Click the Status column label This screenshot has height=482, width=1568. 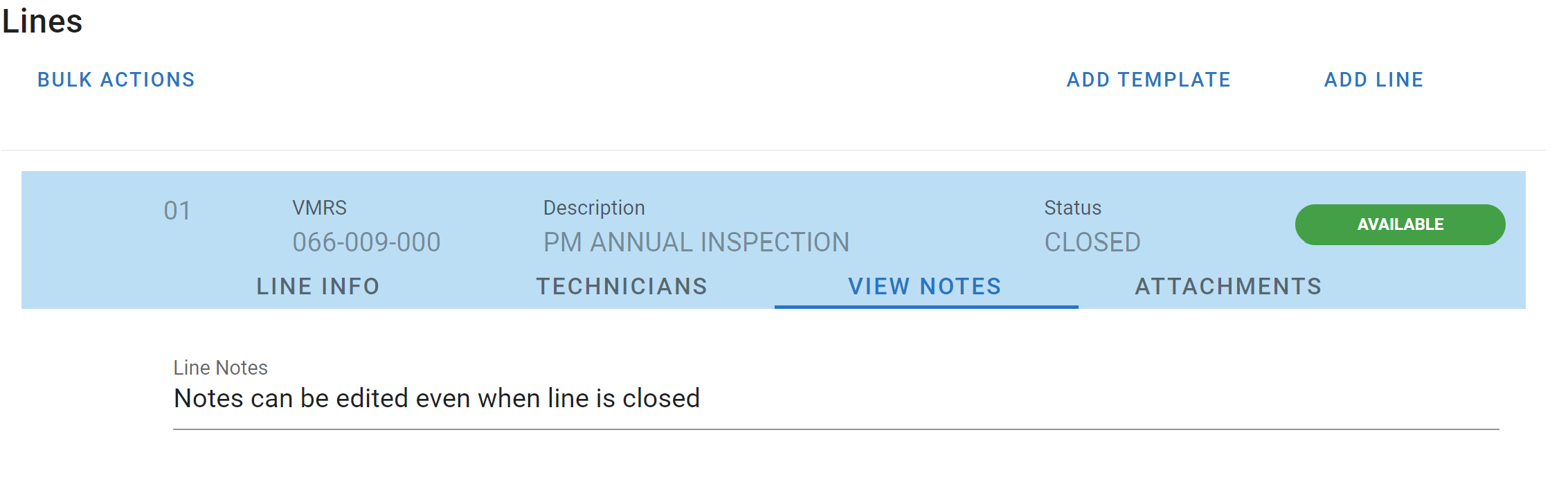point(1072,208)
